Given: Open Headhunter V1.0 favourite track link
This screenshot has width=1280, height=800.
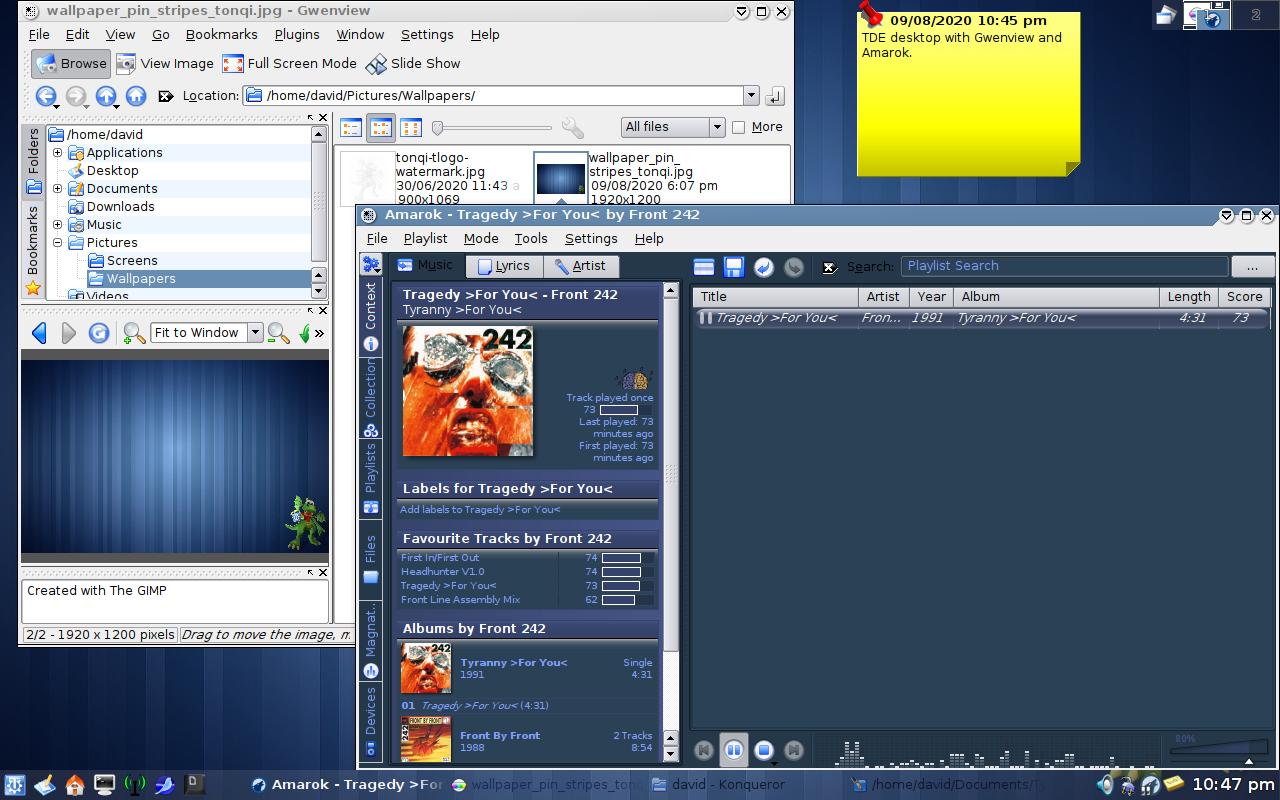Looking at the screenshot, I should coord(443,572).
